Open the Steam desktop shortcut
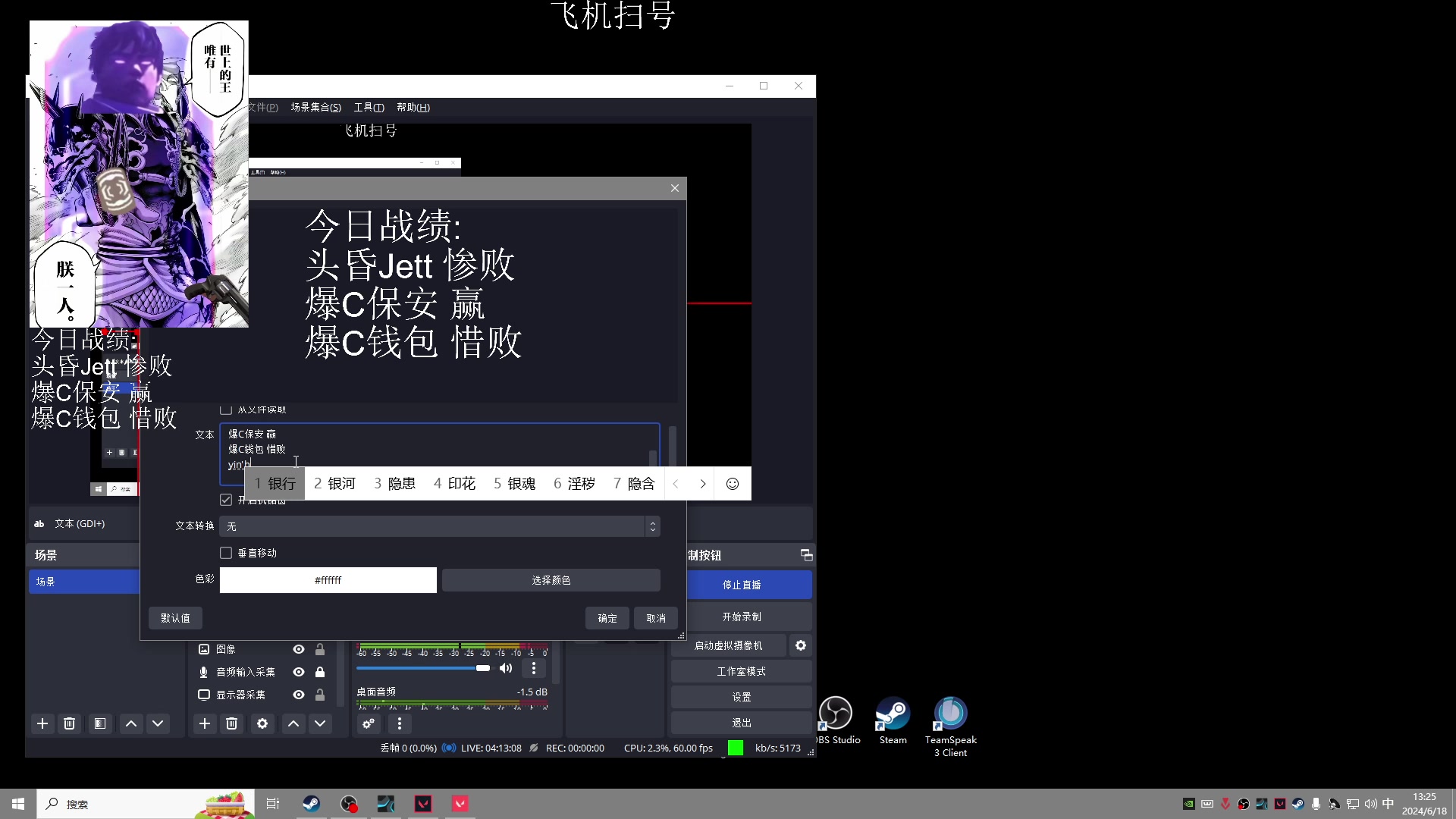Screen dimensions: 1456x819 pyautogui.click(x=893, y=721)
